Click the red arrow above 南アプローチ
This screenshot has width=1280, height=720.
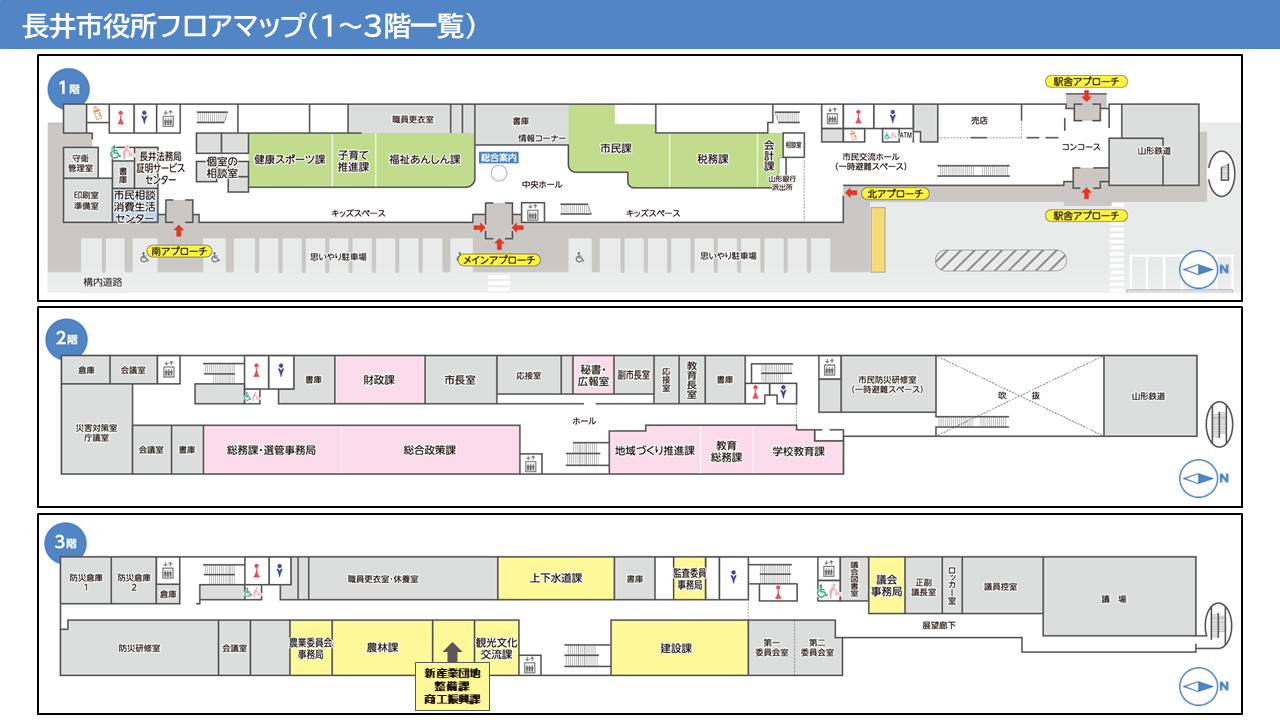(x=179, y=230)
